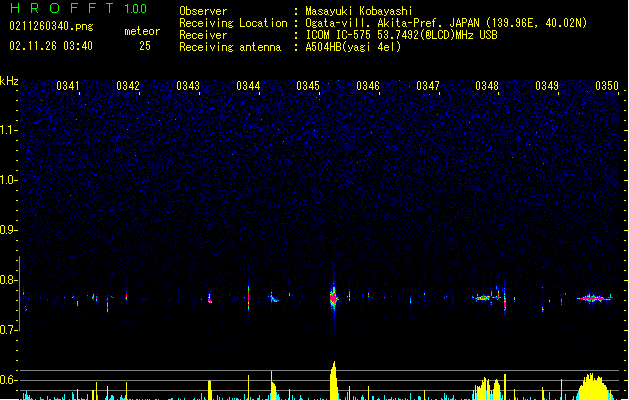Viewport: 629px width, 400px height.
Task: Click the 0349 time marker
Action: tap(547, 86)
